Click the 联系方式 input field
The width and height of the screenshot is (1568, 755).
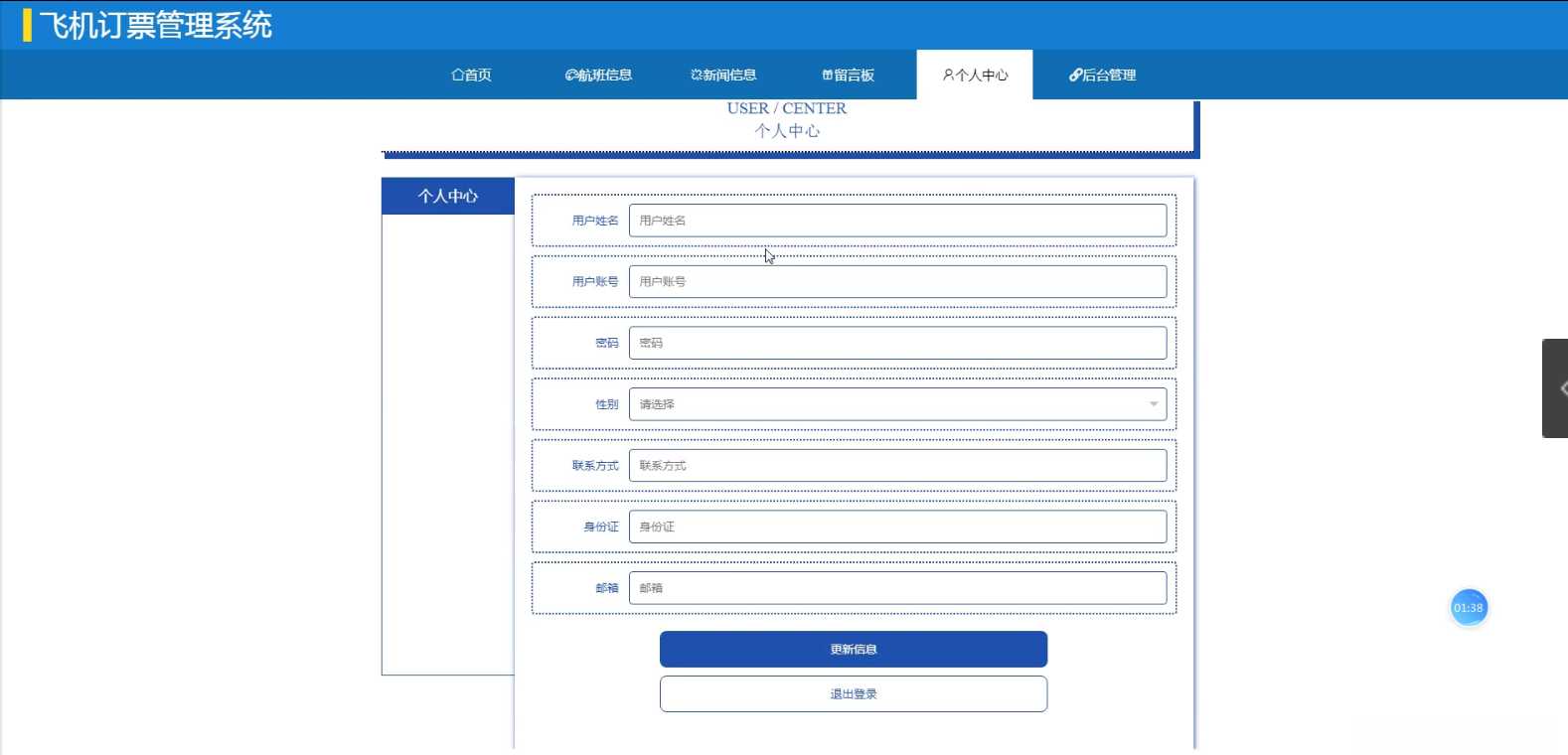[x=897, y=465]
